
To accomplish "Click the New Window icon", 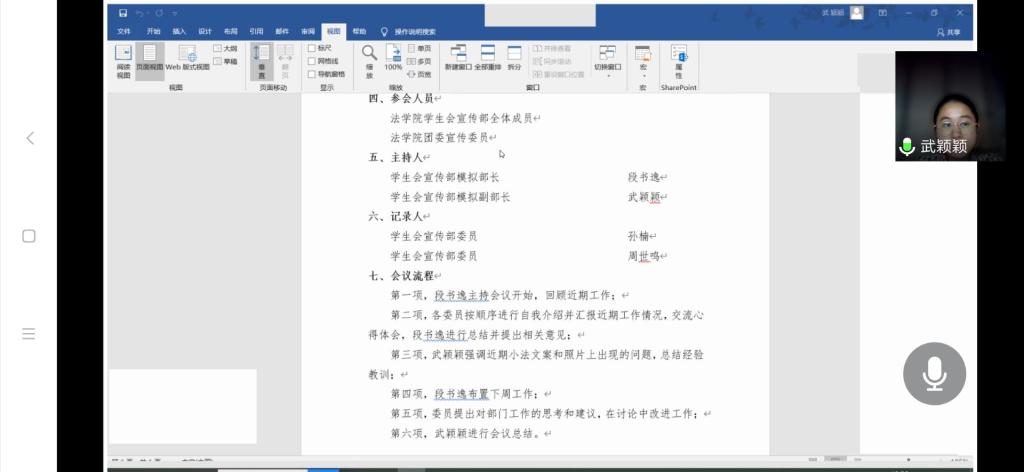I will point(459,58).
